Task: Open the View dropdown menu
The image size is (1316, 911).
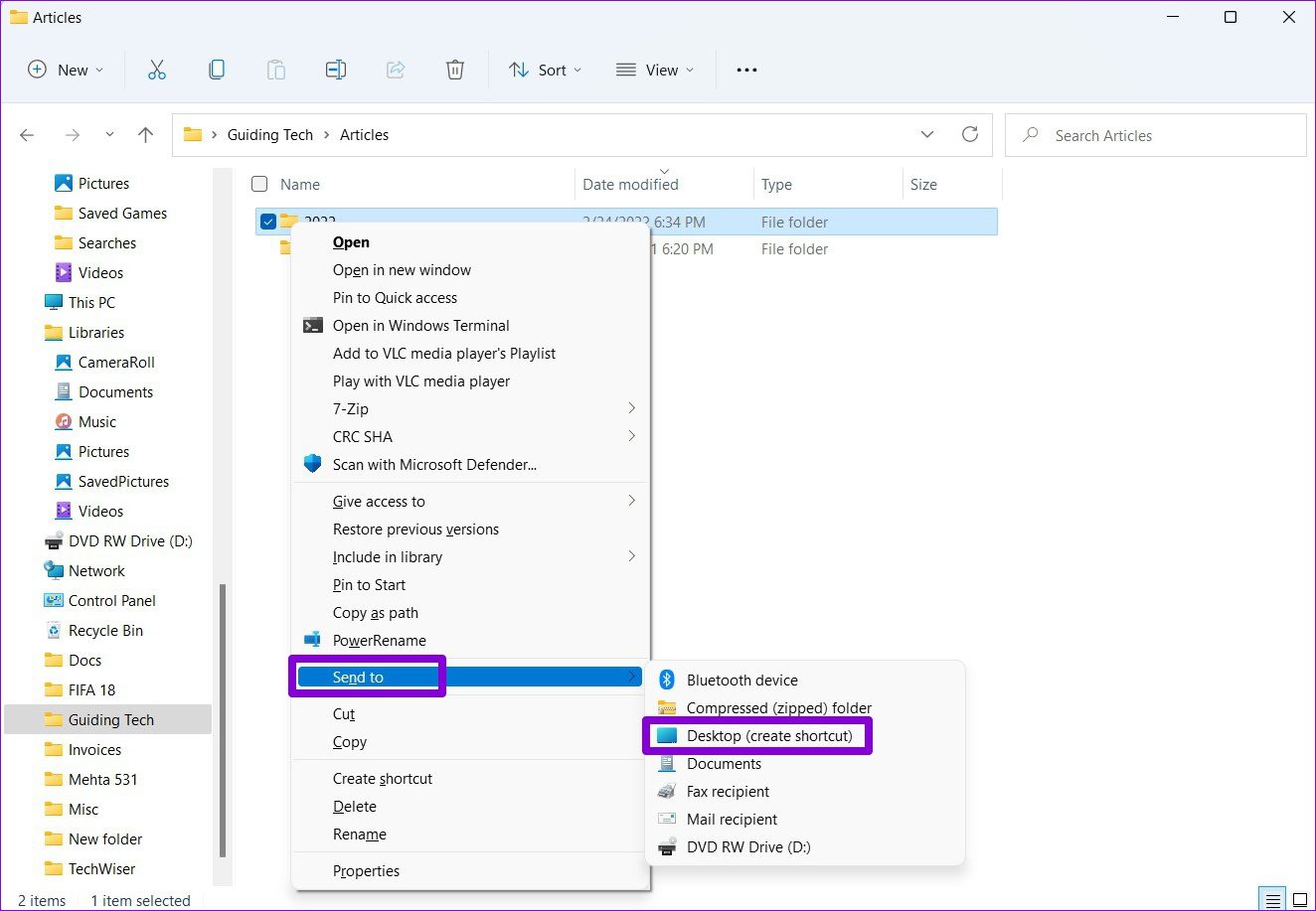Action: click(654, 70)
